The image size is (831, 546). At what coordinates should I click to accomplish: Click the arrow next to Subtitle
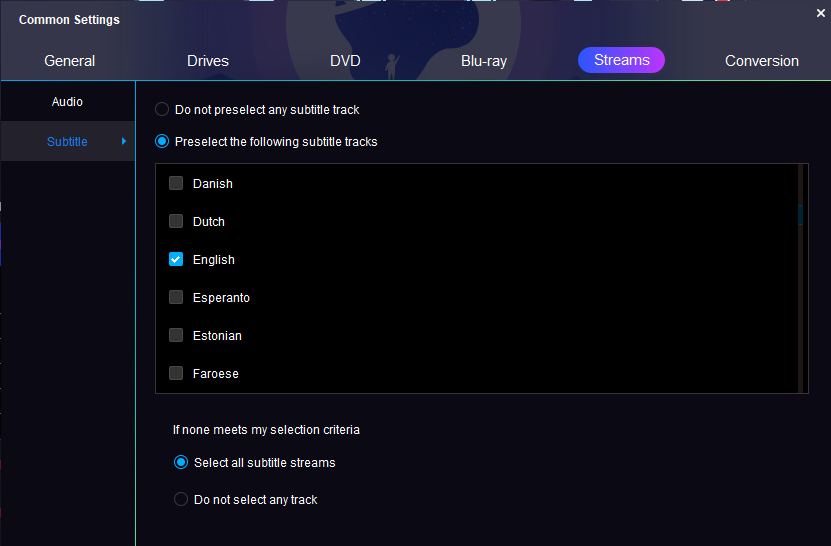(x=124, y=142)
